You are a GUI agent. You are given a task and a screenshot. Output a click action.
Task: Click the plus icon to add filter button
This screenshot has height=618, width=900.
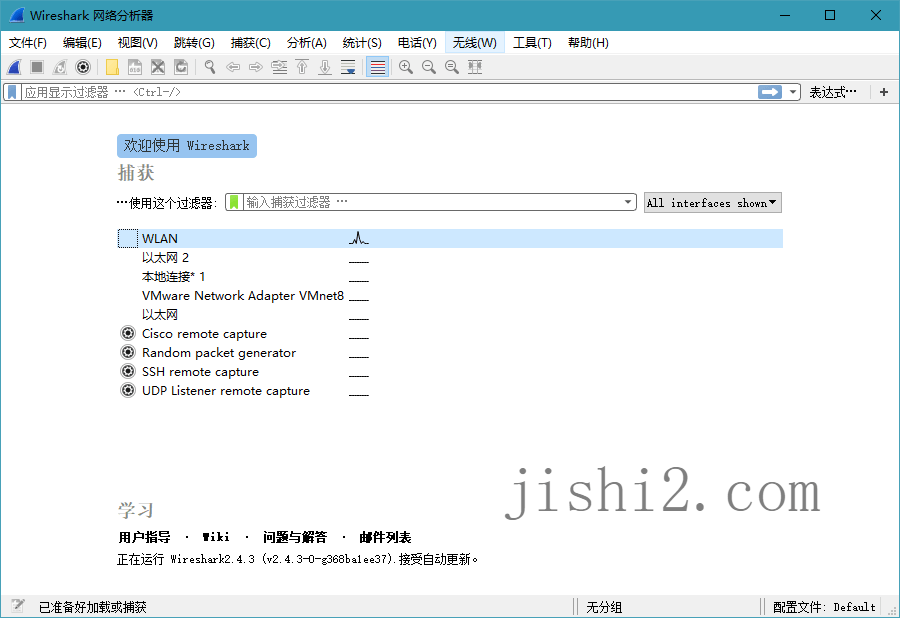click(884, 92)
